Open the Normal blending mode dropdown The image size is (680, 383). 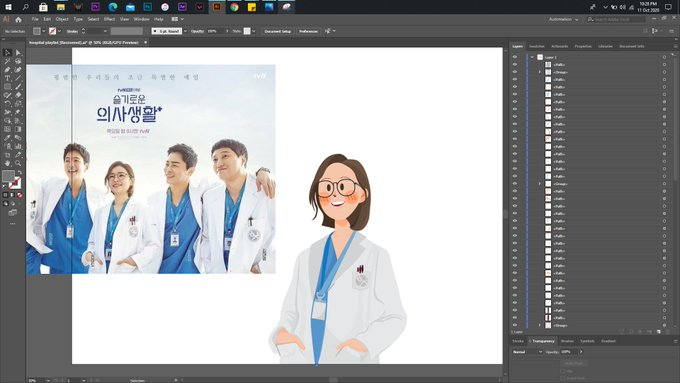[527, 352]
